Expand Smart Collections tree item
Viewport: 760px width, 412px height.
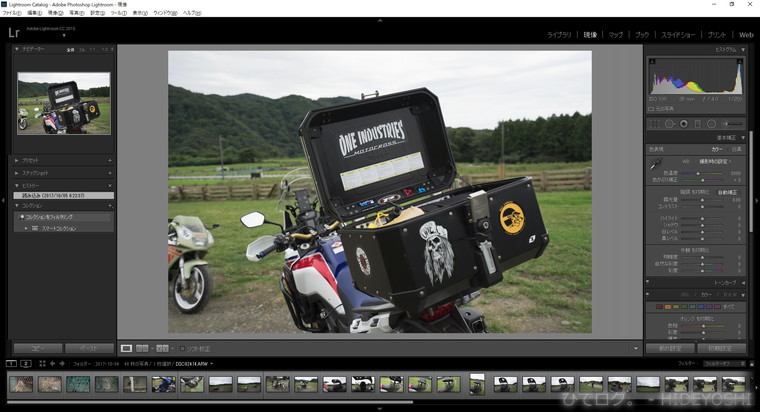(26, 228)
